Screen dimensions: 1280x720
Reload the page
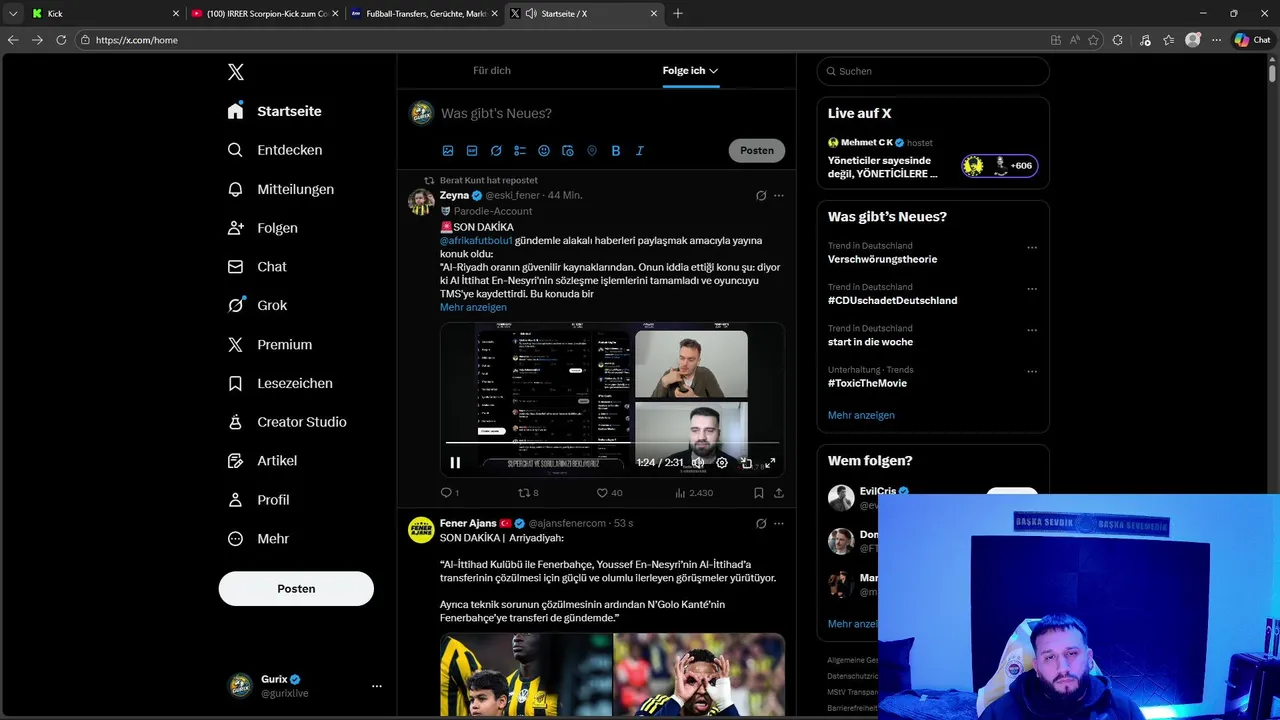click(61, 40)
